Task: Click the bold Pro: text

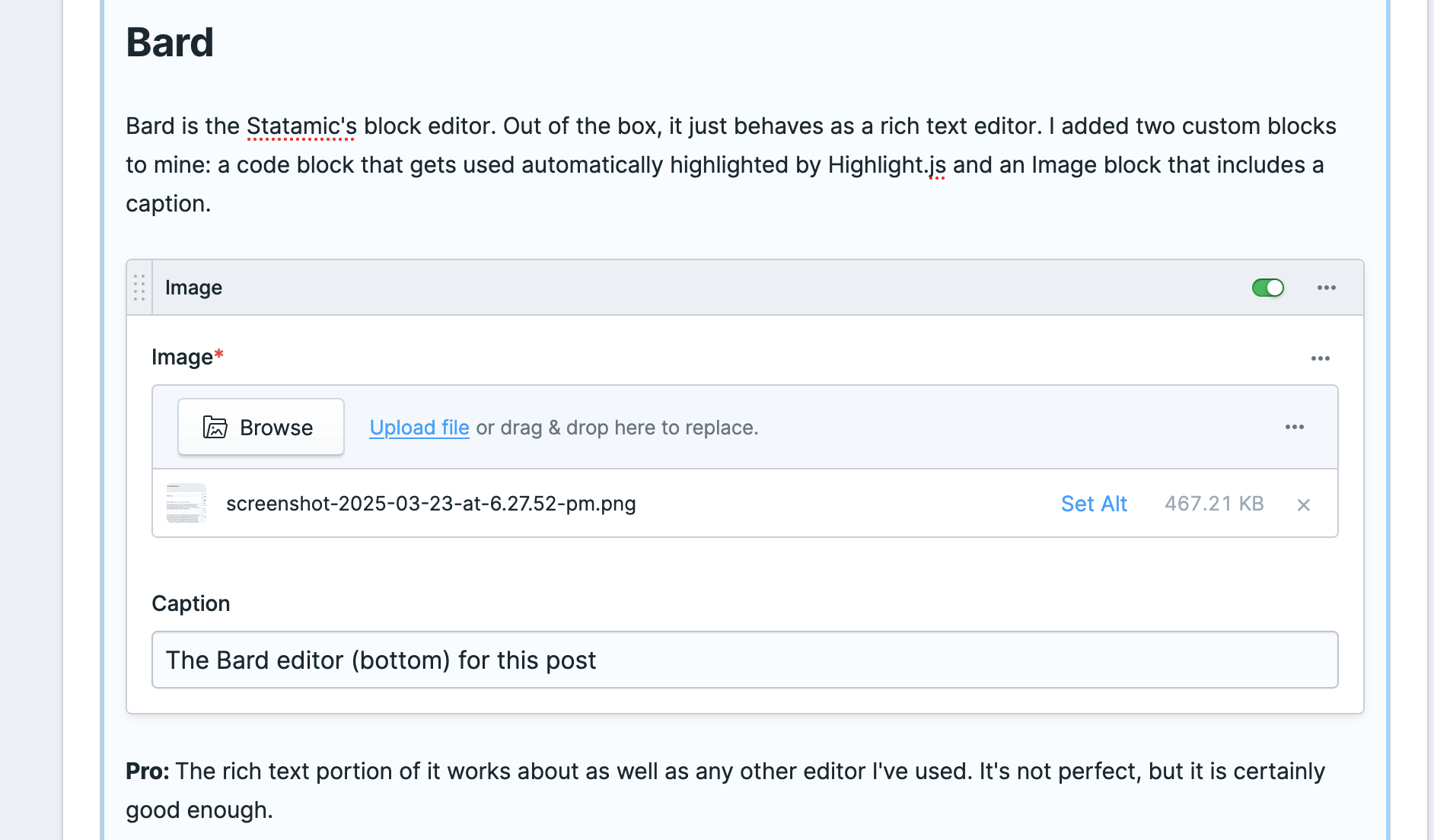Action: click(x=148, y=771)
